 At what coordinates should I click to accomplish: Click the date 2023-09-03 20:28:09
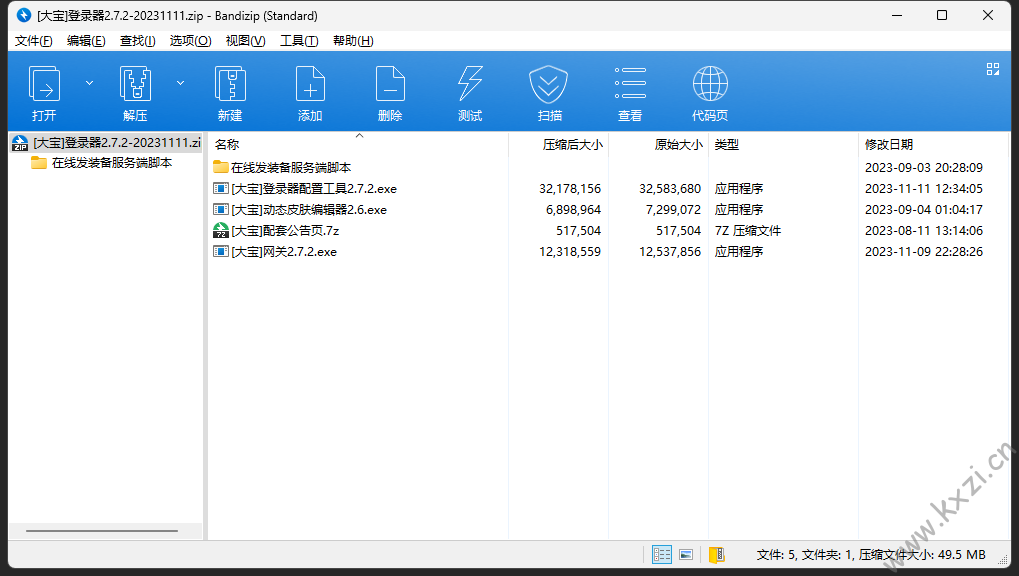(x=923, y=168)
